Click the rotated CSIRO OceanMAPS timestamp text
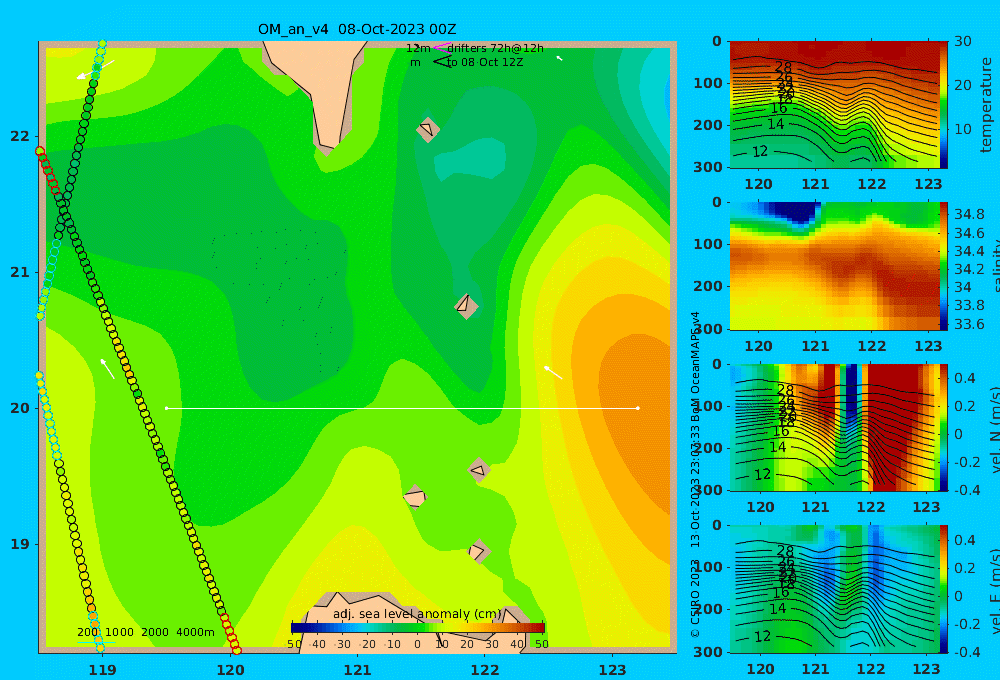This screenshot has width=1000, height=680. click(695, 475)
